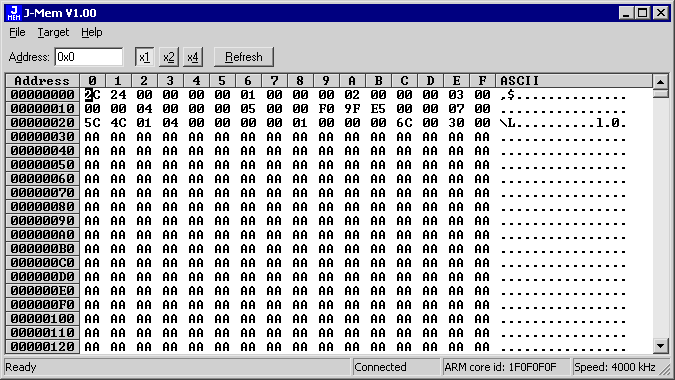Minimize the J-Mem window
Screen dimensions: 675x380
tap(626, 13)
